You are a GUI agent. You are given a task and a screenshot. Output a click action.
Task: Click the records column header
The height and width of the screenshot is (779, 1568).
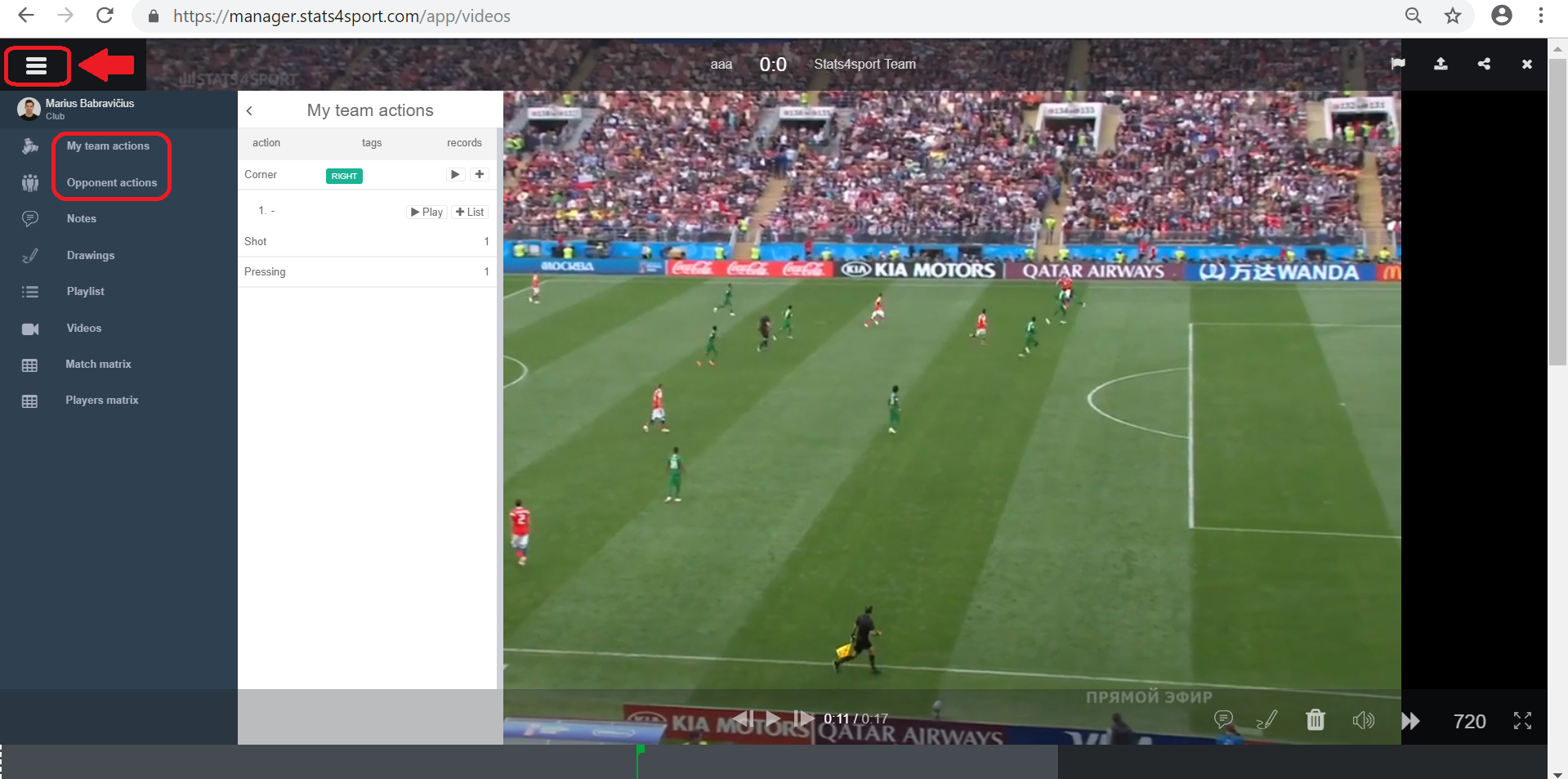coord(464,143)
